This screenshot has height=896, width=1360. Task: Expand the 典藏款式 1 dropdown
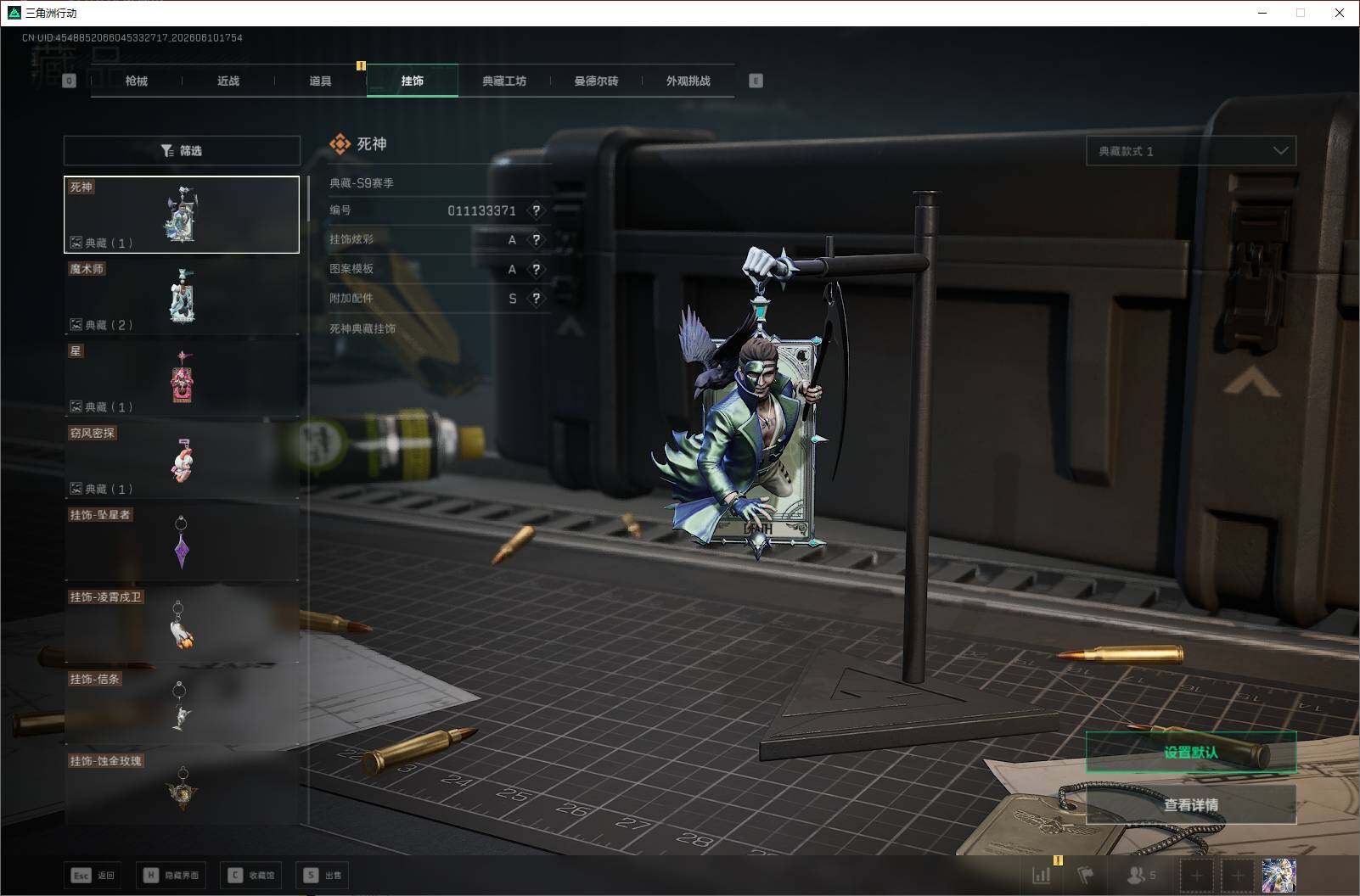click(1191, 151)
